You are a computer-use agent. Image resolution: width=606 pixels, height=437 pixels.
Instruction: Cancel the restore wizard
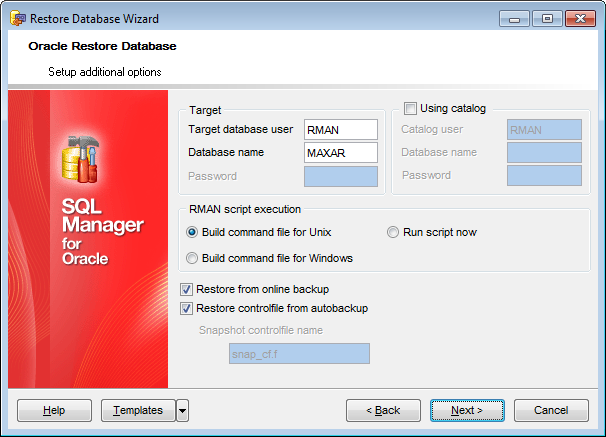(x=551, y=410)
